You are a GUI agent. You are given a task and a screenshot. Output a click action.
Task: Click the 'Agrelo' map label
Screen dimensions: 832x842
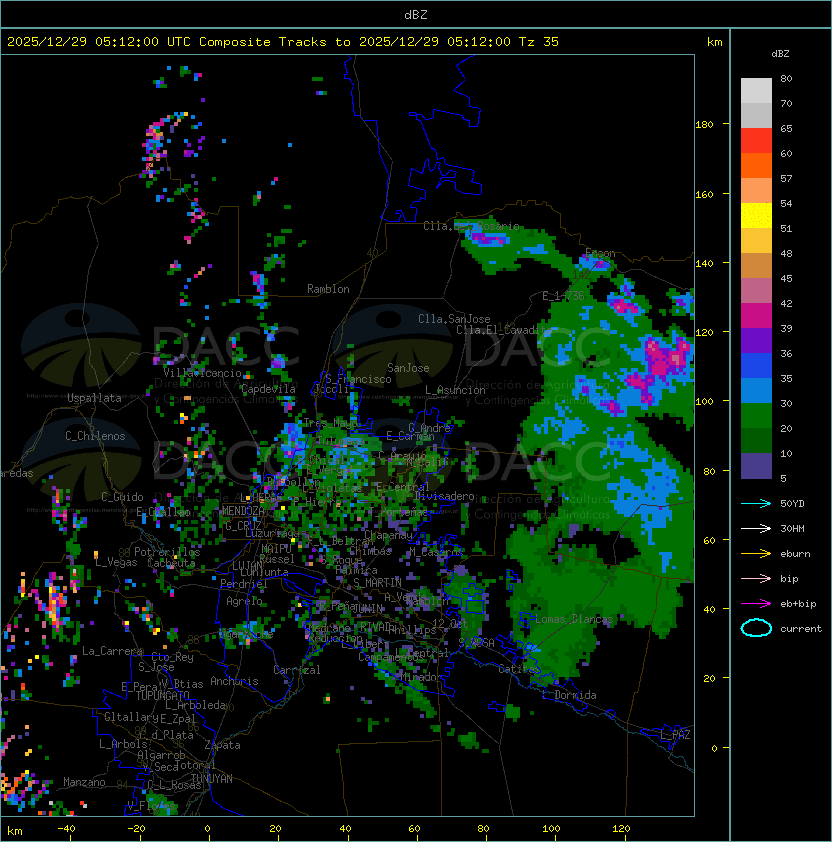244,601
